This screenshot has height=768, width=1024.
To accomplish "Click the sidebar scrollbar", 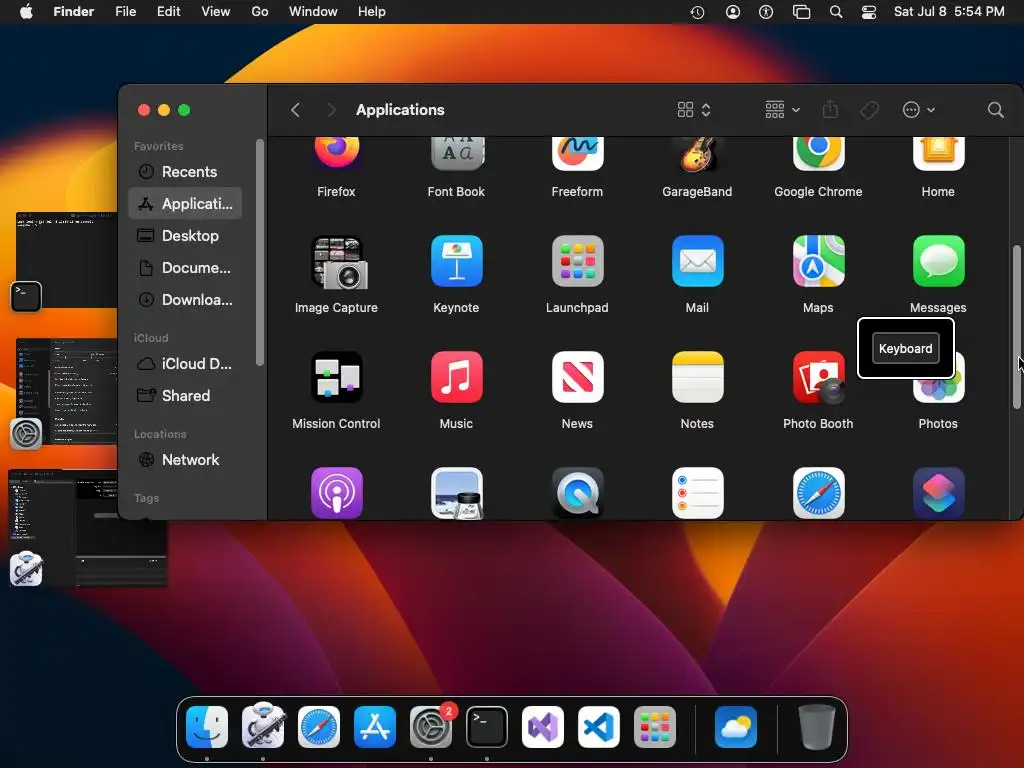I will click(260, 252).
